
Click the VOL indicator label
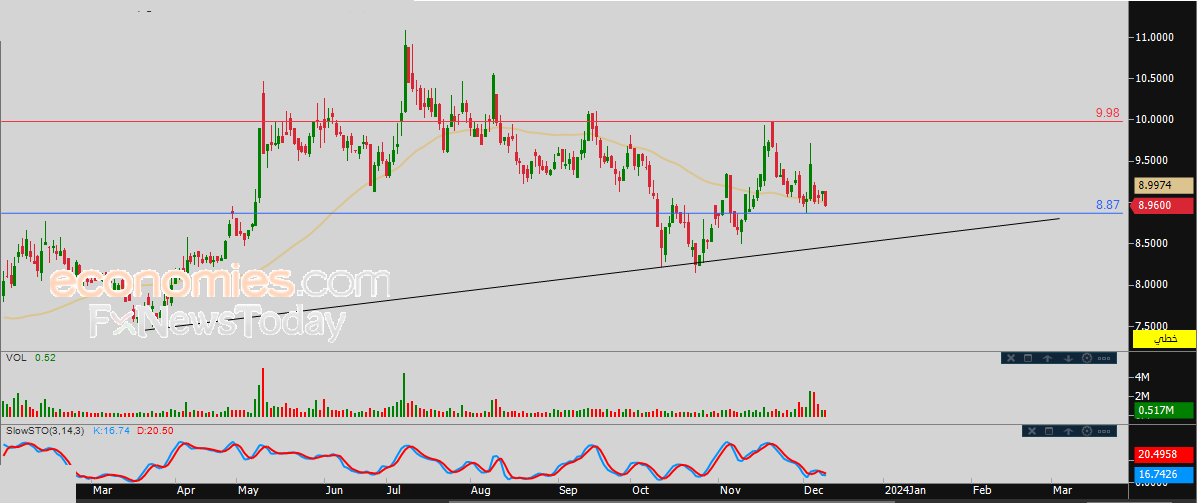pyautogui.click(x=15, y=357)
